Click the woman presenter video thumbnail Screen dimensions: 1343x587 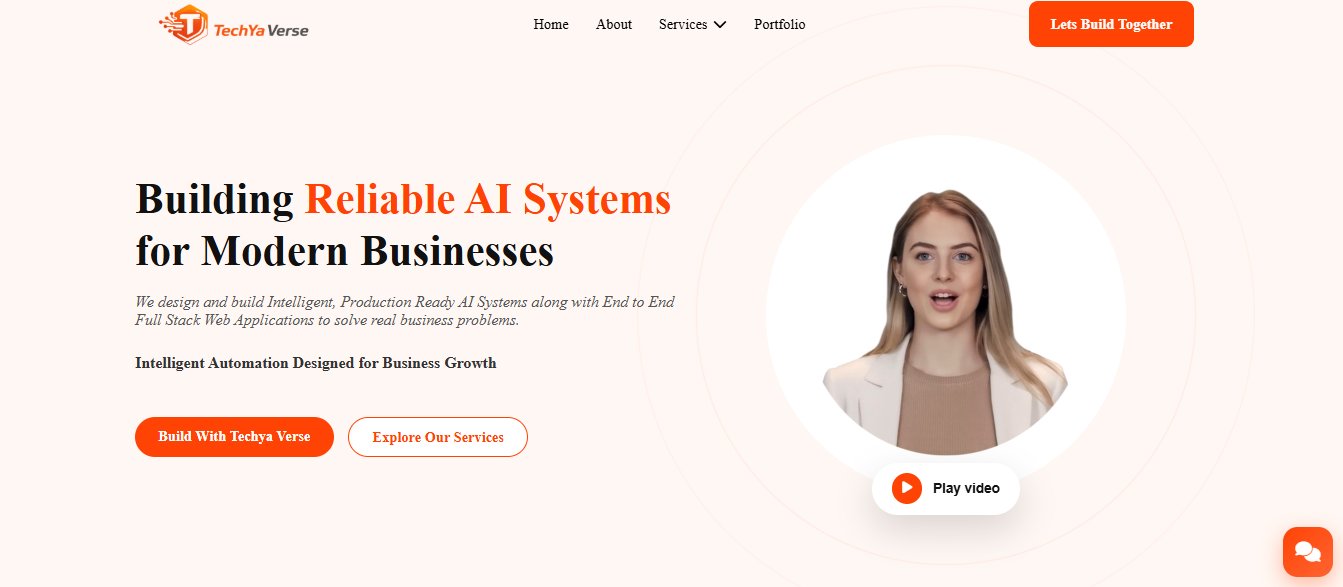tap(945, 320)
